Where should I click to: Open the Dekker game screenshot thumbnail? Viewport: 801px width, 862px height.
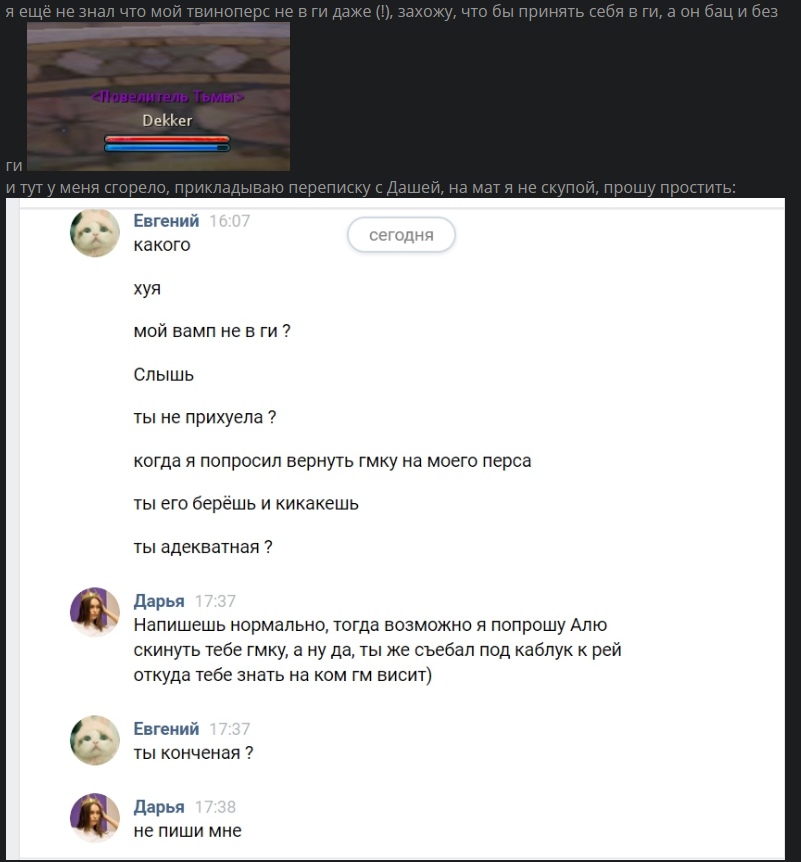pyautogui.click(x=158, y=97)
